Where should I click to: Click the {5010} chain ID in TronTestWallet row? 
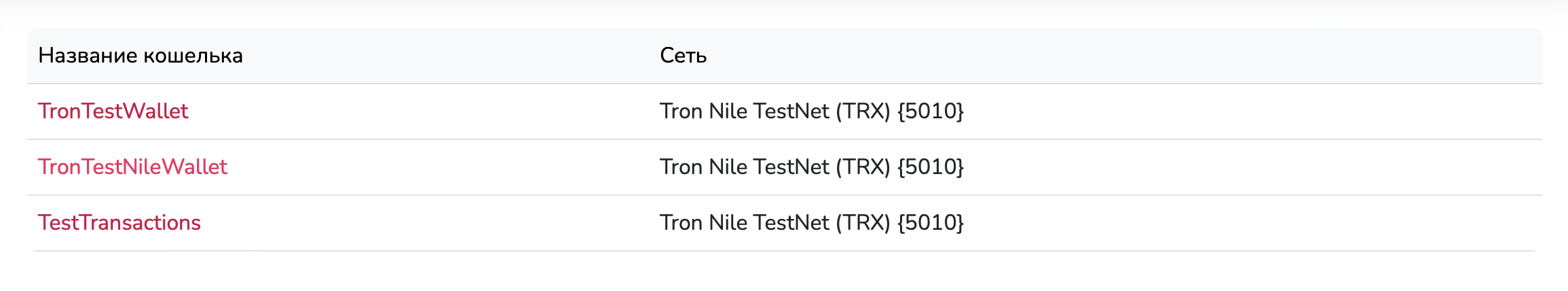coord(930,112)
